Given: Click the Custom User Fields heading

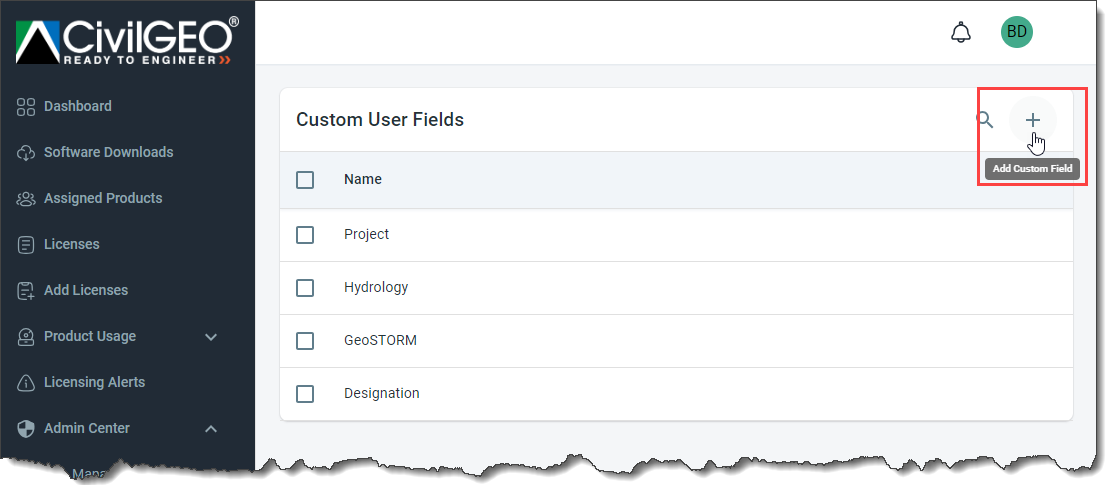Looking at the screenshot, I should 380,120.
